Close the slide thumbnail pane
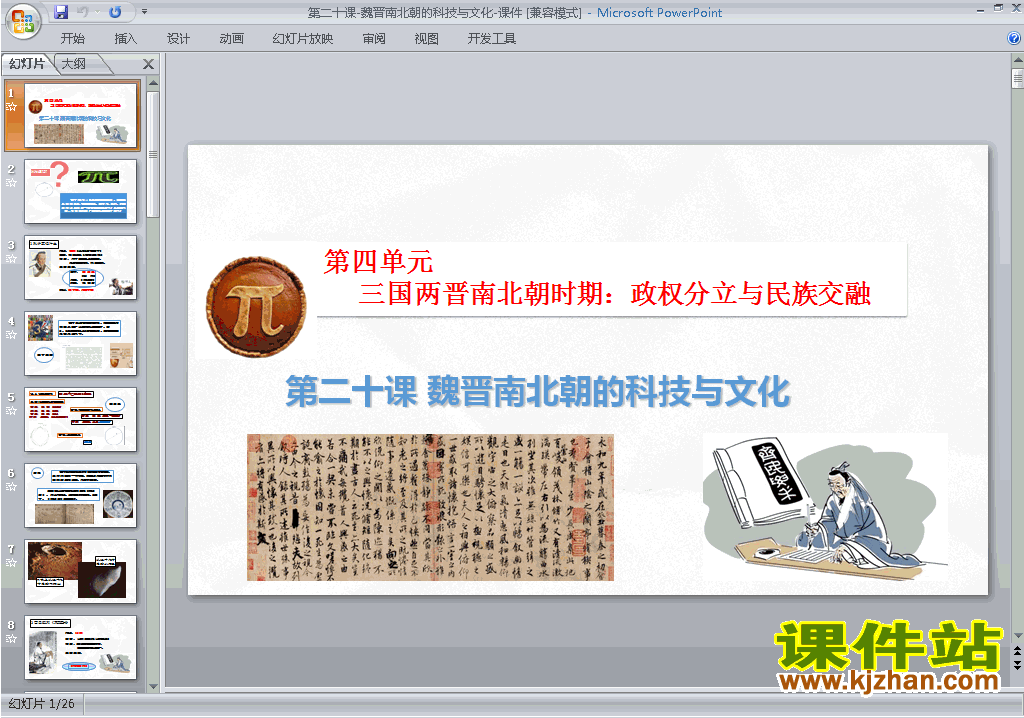The height and width of the screenshot is (718, 1024). click(x=148, y=64)
